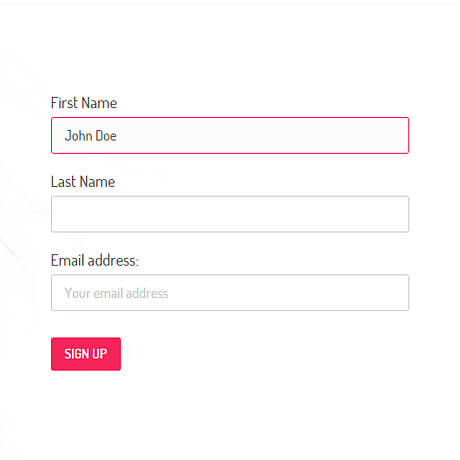Click the word 'address' in placeholder
Image resolution: width=460 pixels, height=460 pixels.
147,293
